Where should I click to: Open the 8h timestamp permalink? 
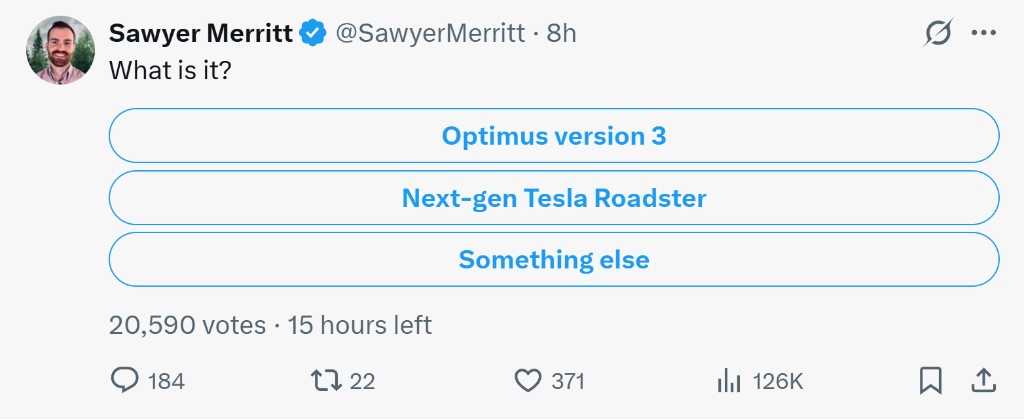point(561,33)
